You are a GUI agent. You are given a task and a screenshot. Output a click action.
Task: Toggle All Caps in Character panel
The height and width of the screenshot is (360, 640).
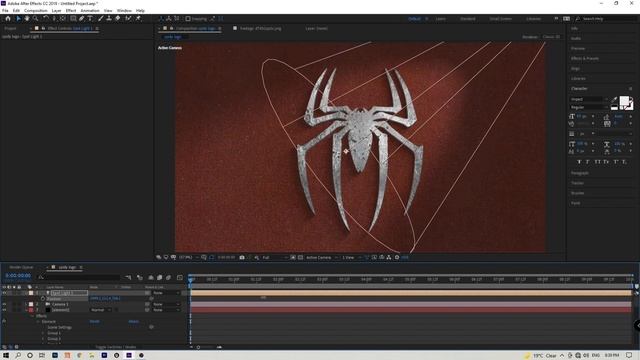tap(597, 162)
